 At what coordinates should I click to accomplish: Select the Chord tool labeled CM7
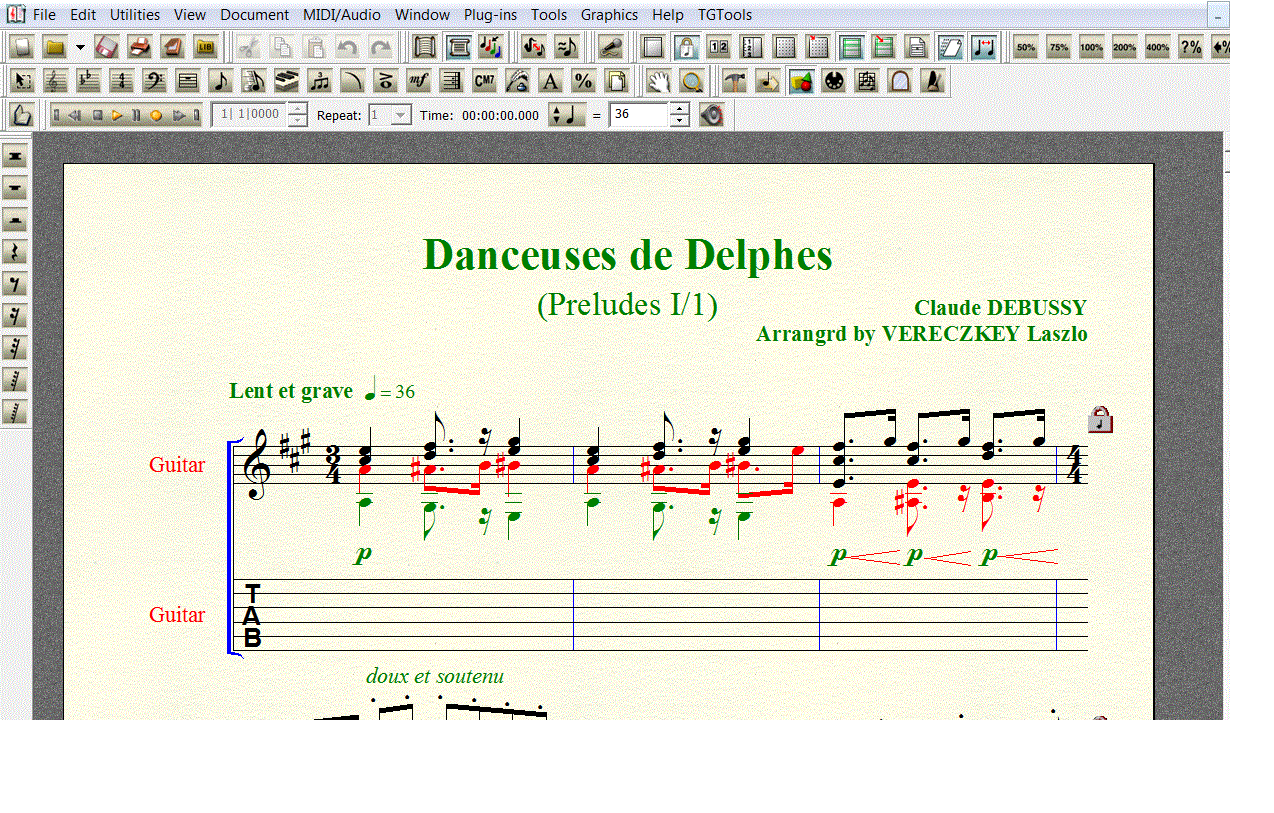pyautogui.click(x=485, y=81)
